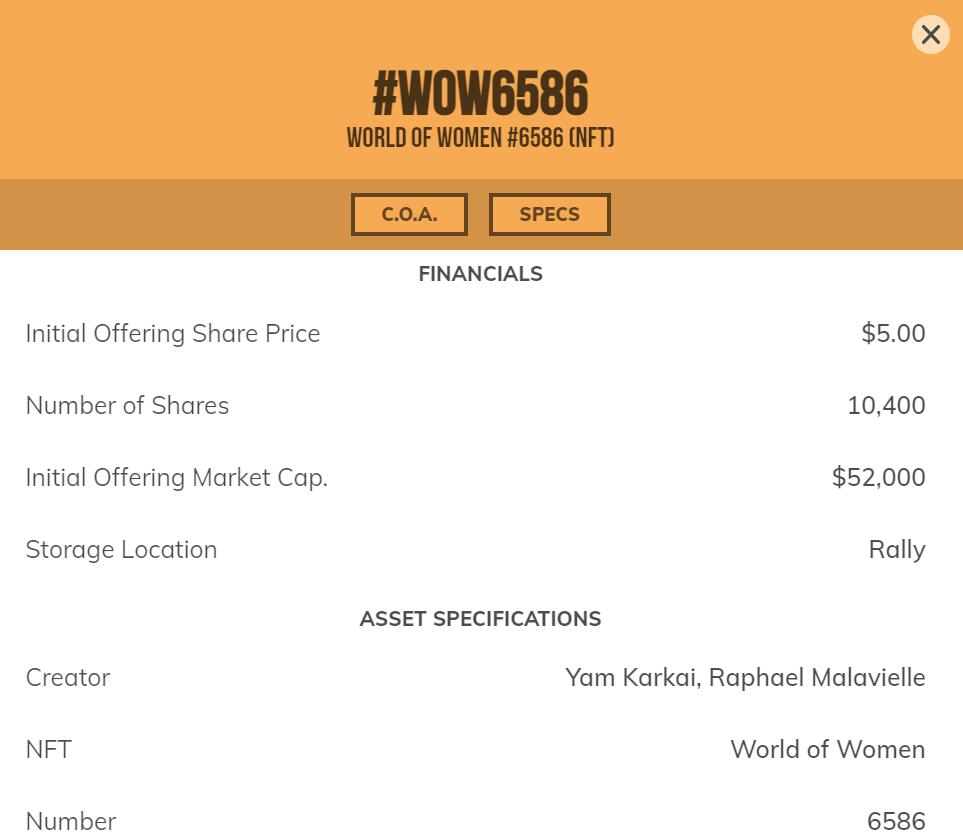The image size is (963, 840).
Task: Select the World of Women NFT value
Action: click(827, 749)
